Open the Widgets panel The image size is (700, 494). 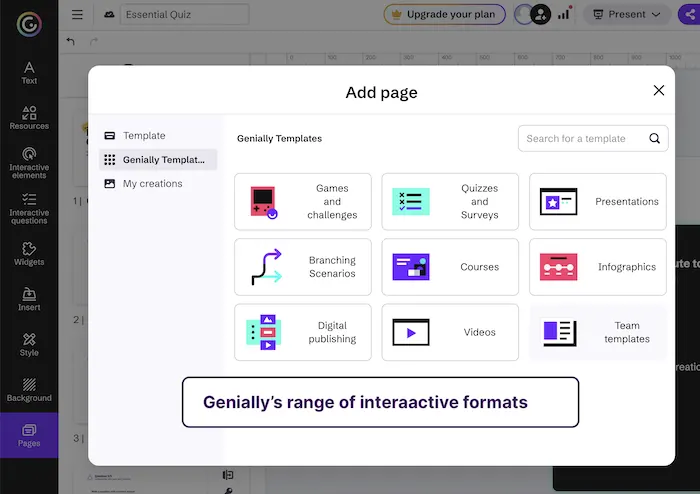click(x=29, y=253)
